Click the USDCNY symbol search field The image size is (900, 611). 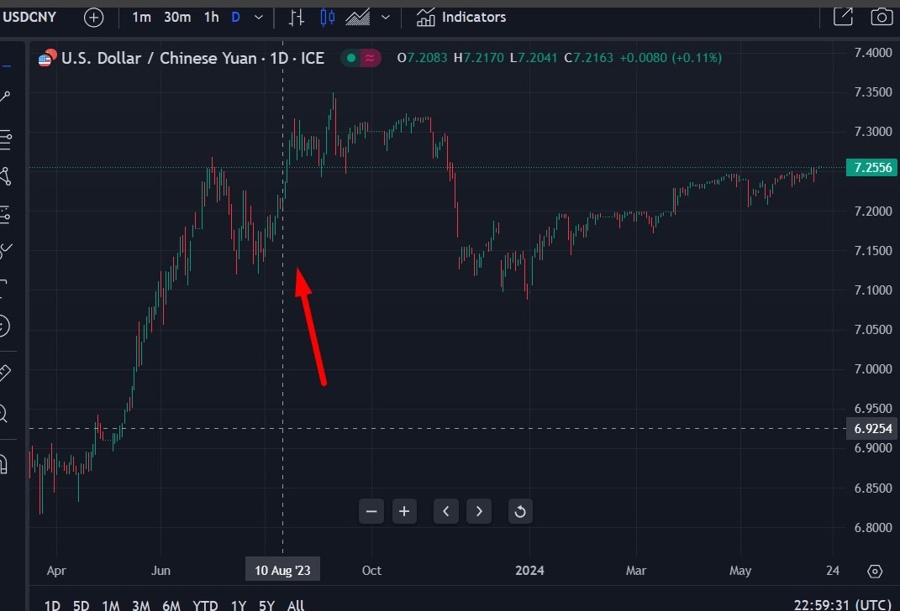pyautogui.click(x=29, y=17)
